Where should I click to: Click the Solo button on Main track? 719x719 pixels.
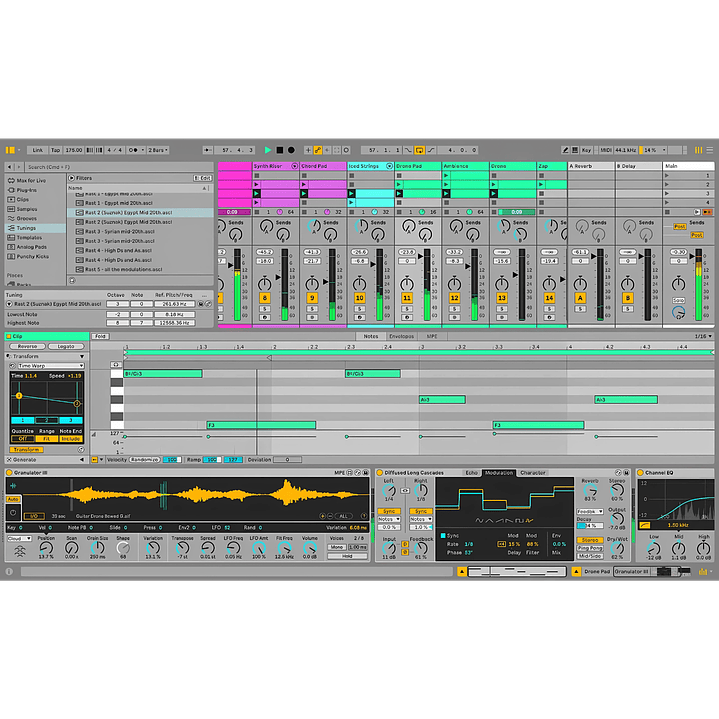[x=679, y=301]
